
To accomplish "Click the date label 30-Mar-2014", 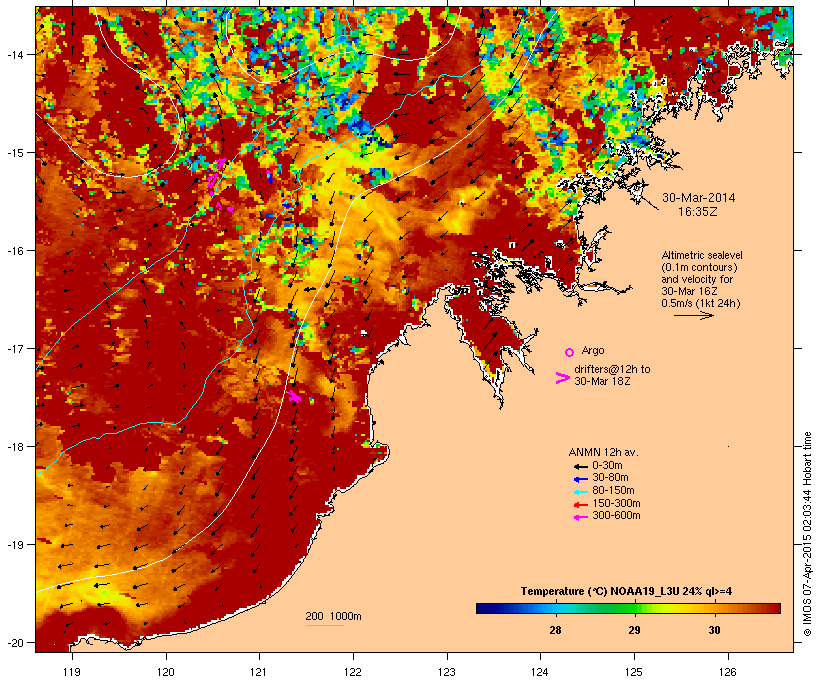I will 699,198.
